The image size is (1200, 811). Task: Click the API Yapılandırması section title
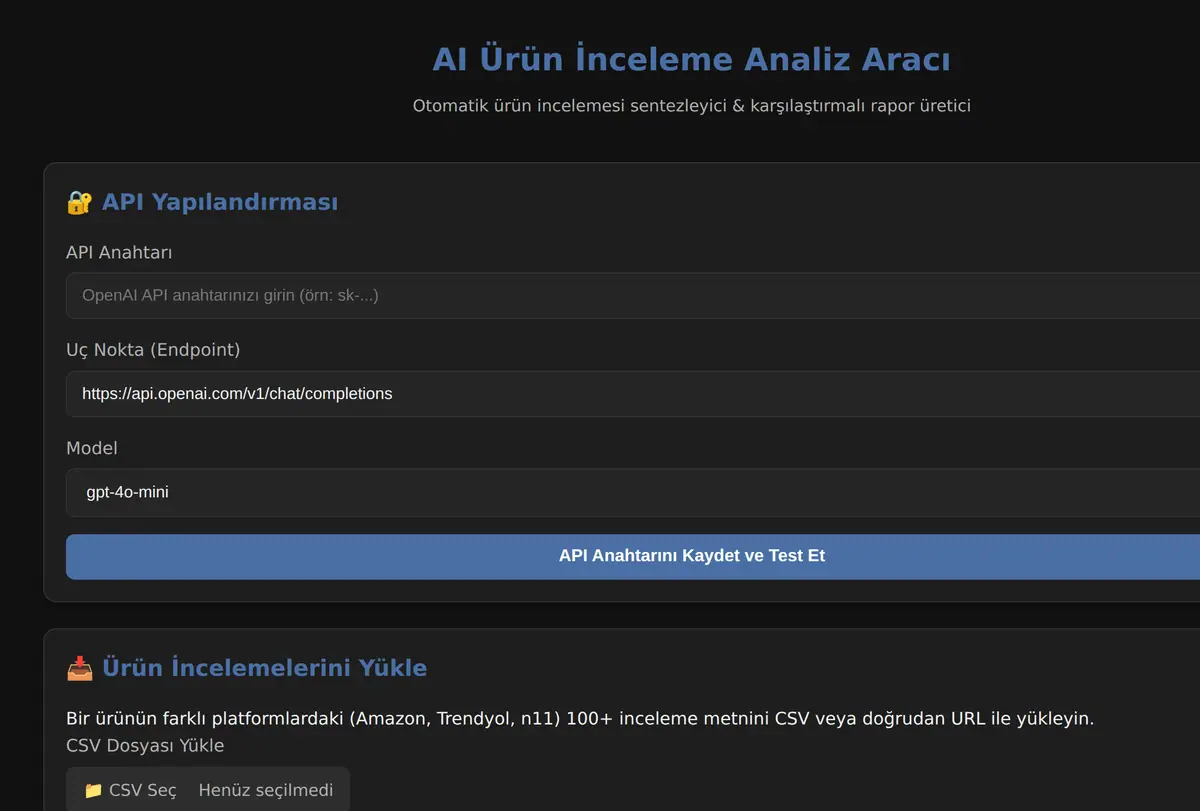point(220,202)
